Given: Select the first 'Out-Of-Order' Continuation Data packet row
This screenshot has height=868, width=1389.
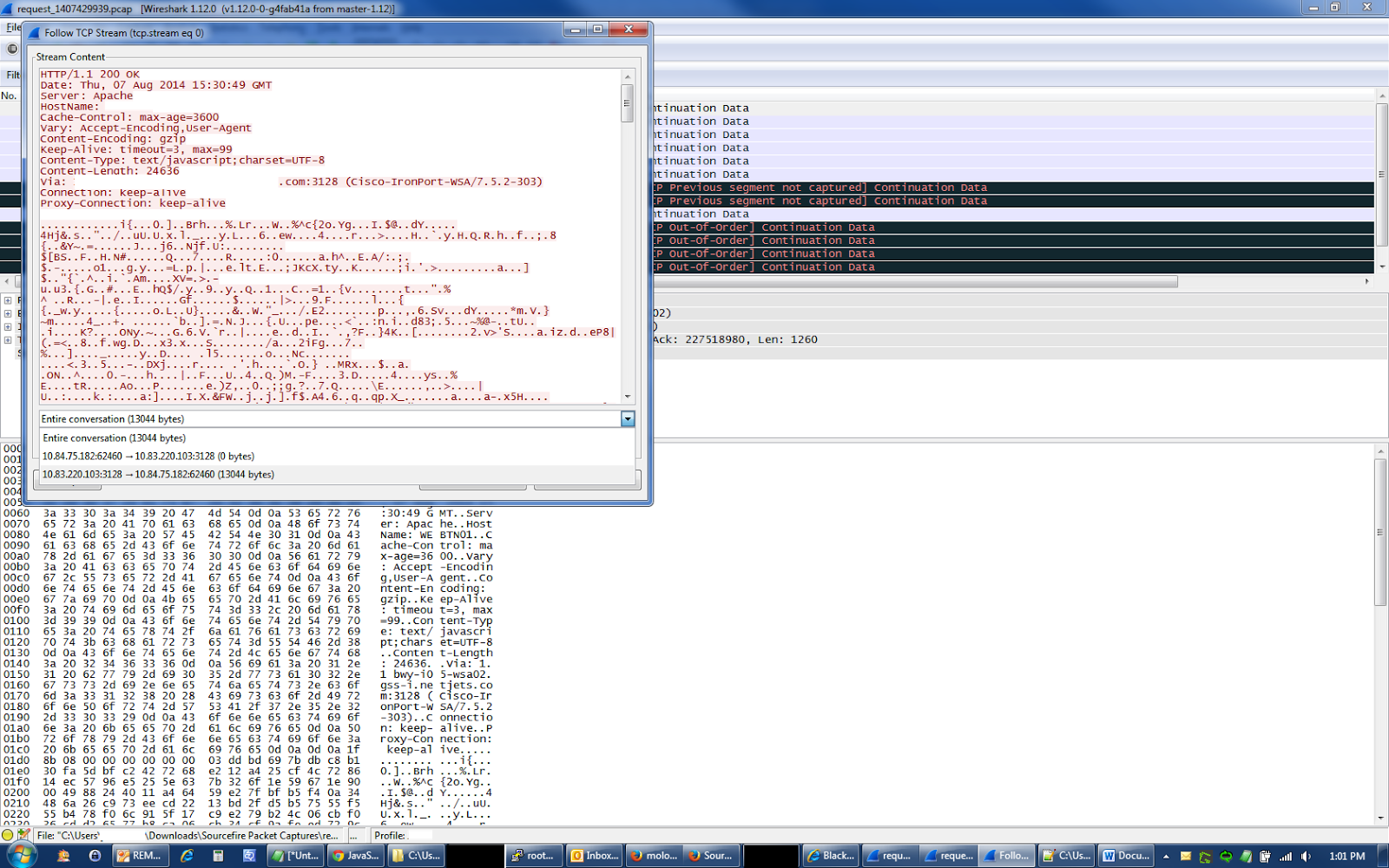Looking at the screenshot, I should click(1012, 227).
